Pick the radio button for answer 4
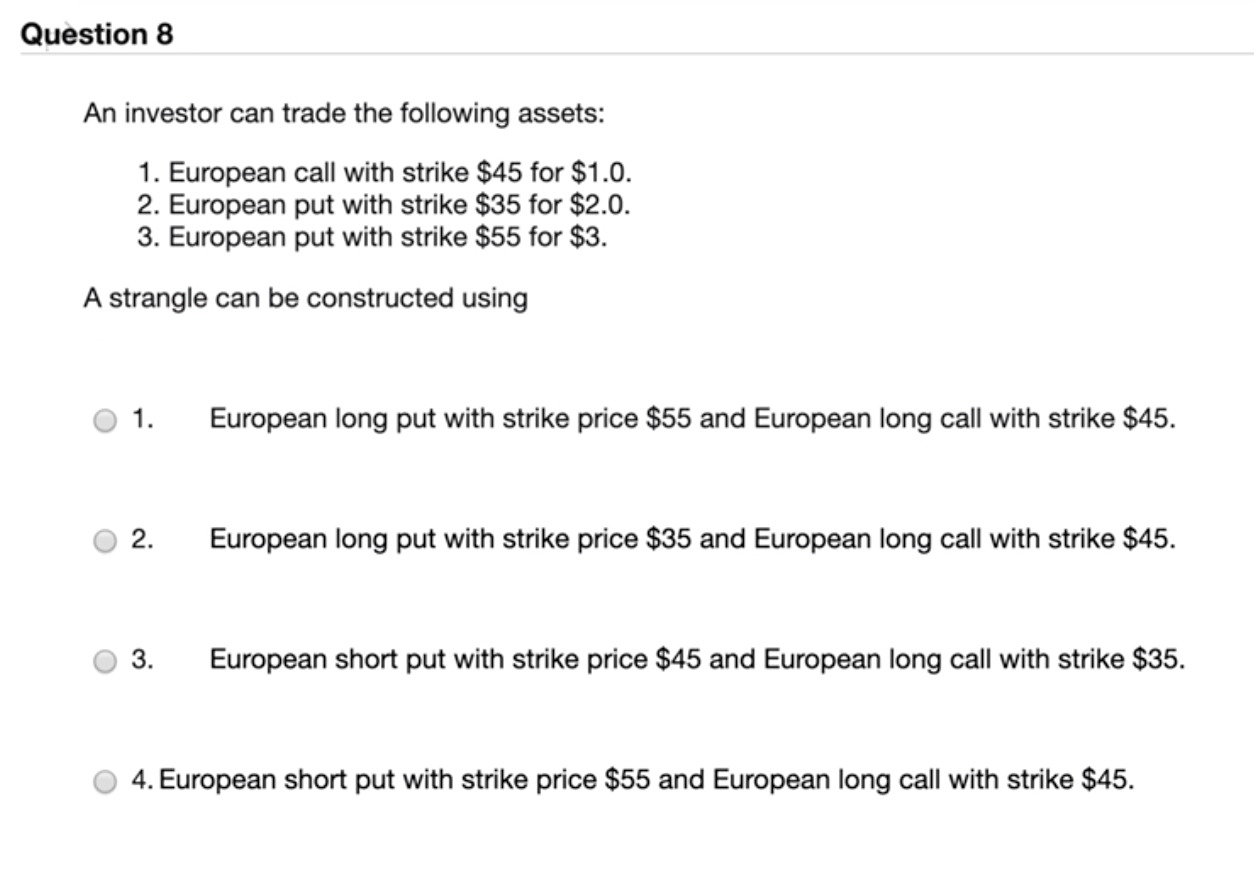This screenshot has width=1254, height=876. point(105,781)
